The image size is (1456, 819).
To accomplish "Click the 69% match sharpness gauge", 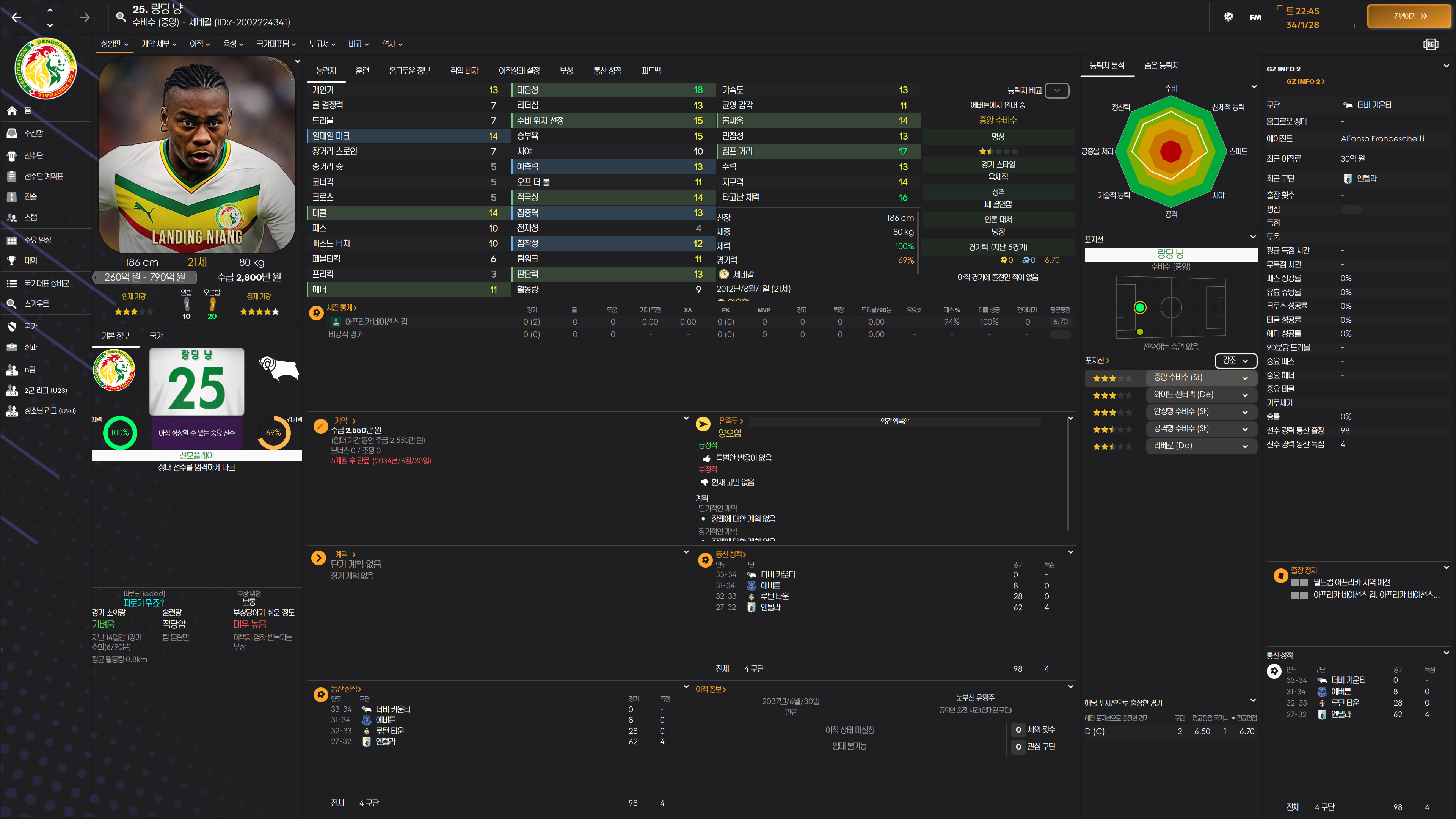I will tap(273, 432).
